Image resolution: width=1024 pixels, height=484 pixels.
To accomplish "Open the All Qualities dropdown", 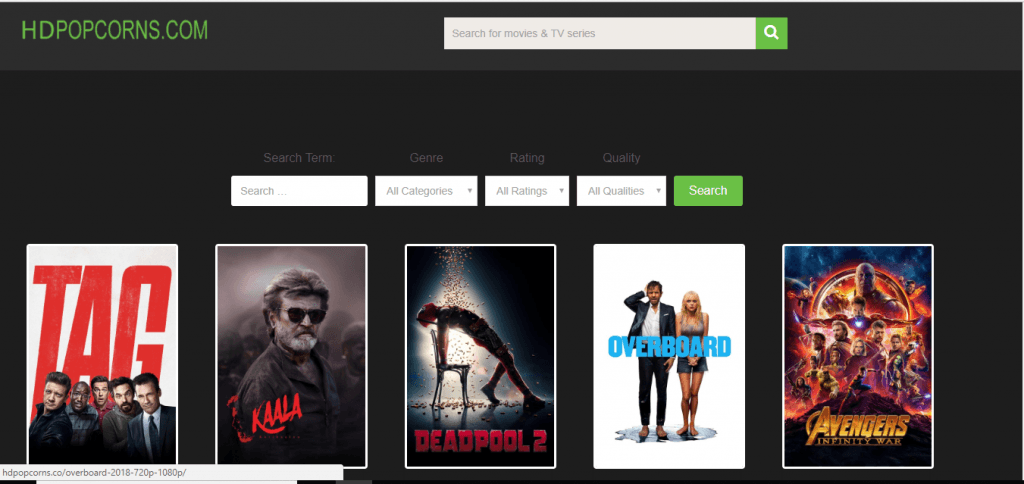I will coord(621,191).
